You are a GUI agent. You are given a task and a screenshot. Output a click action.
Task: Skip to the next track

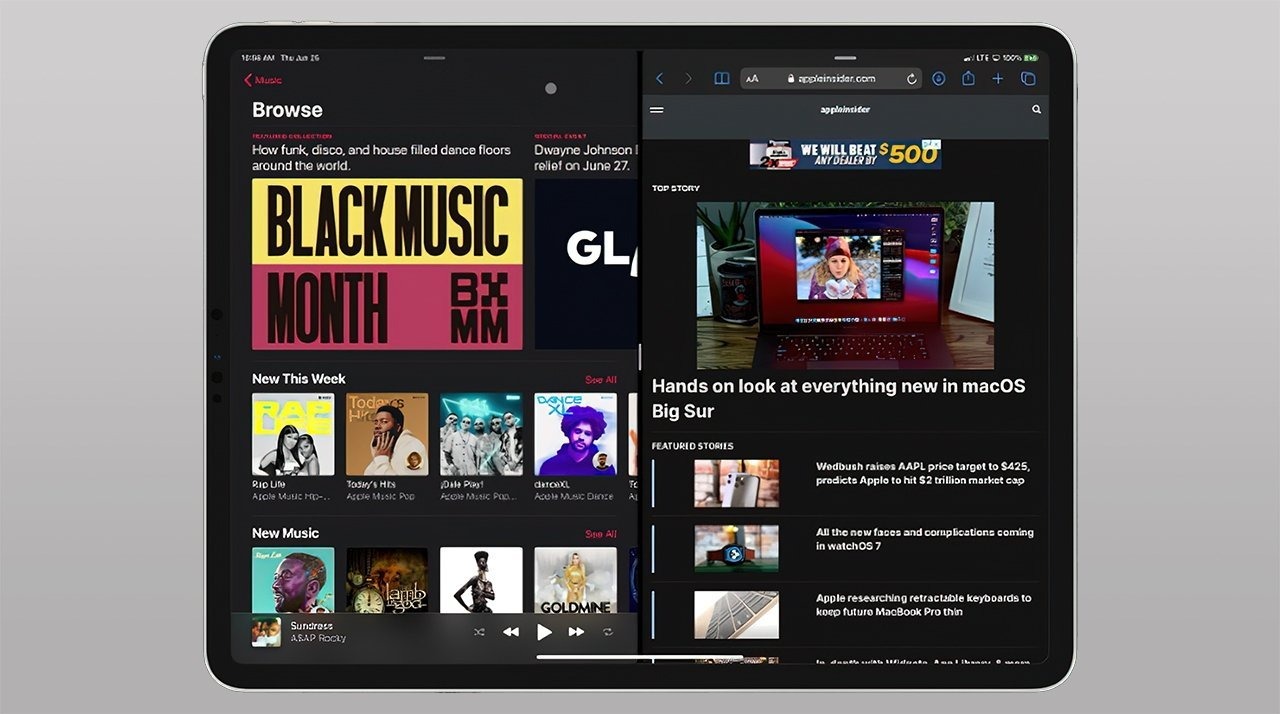tap(576, 631)
